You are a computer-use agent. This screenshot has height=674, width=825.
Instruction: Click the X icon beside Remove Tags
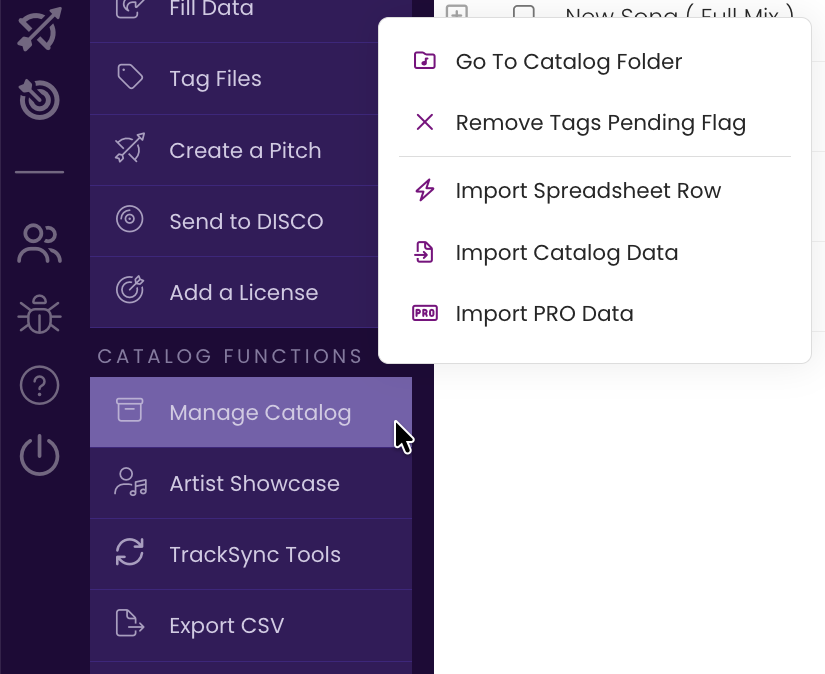(x=425, y=122)
